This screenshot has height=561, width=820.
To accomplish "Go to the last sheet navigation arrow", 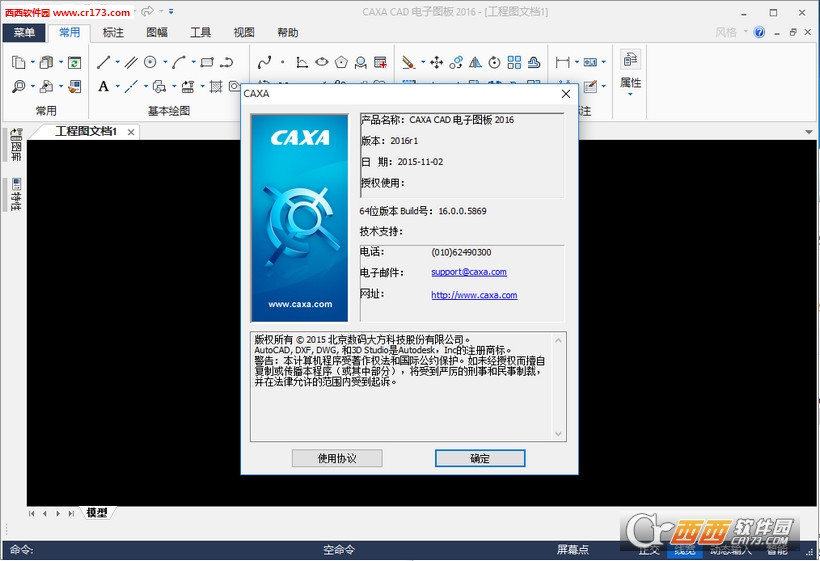I will (71, 513).
